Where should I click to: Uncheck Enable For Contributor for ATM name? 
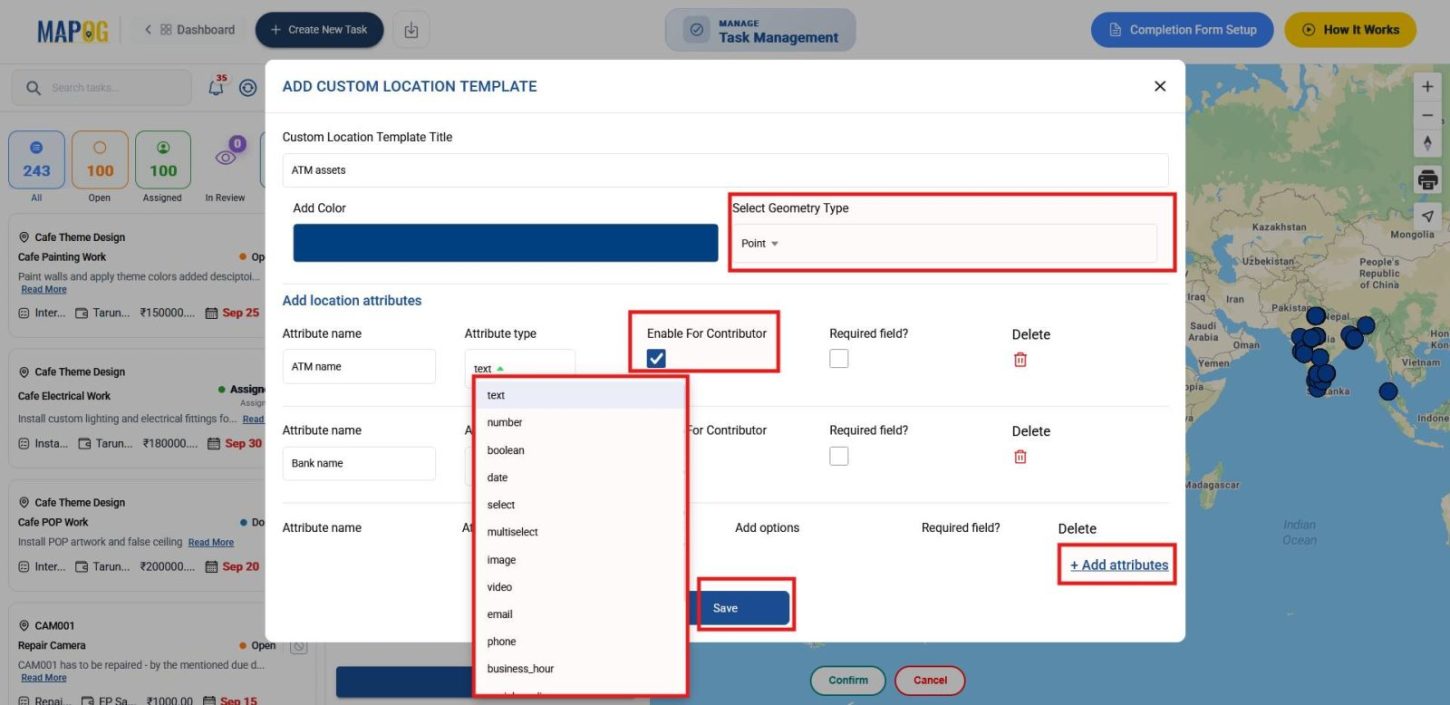pos(656,358)
